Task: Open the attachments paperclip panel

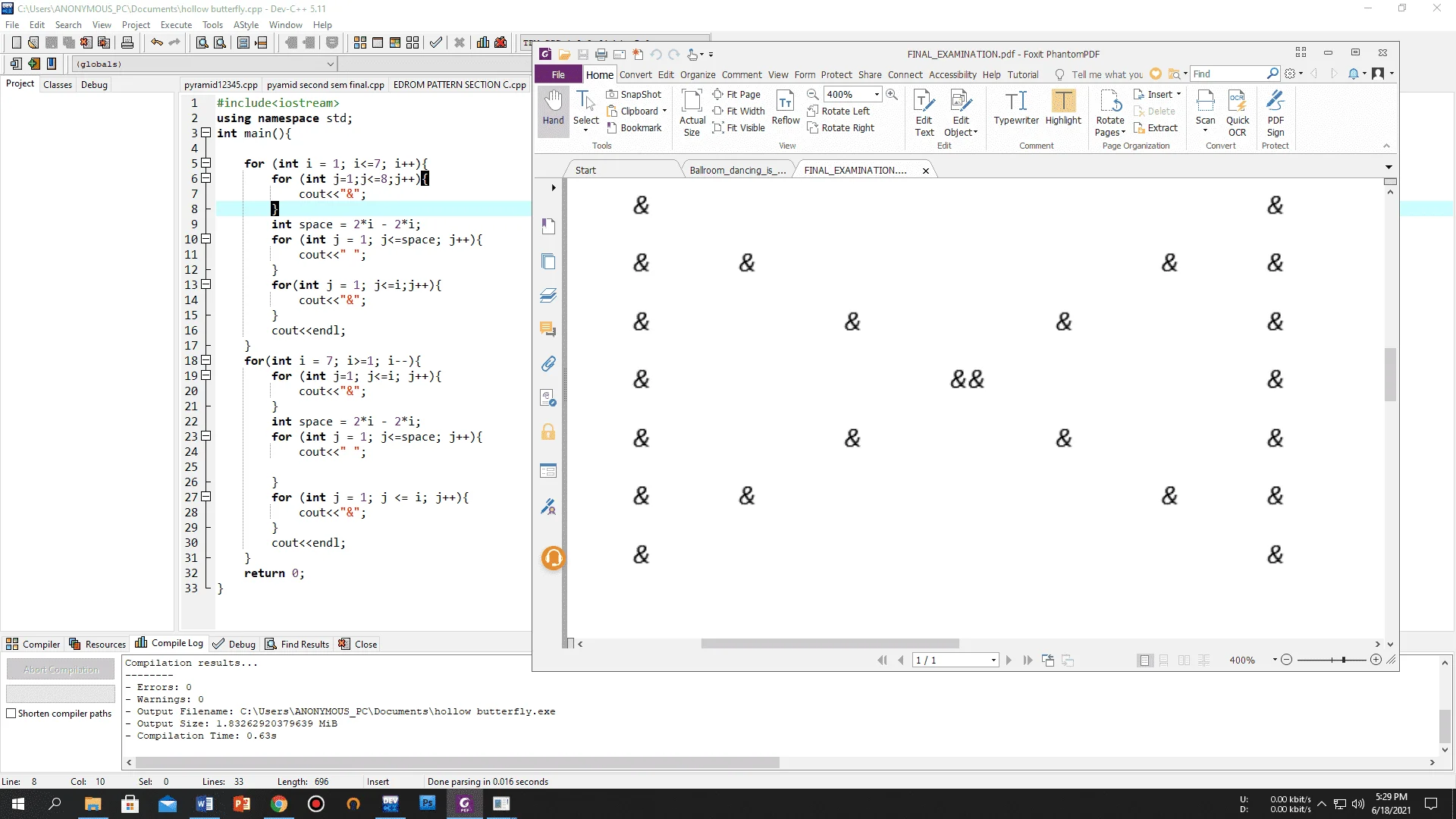Action: (x=548, y=363)
